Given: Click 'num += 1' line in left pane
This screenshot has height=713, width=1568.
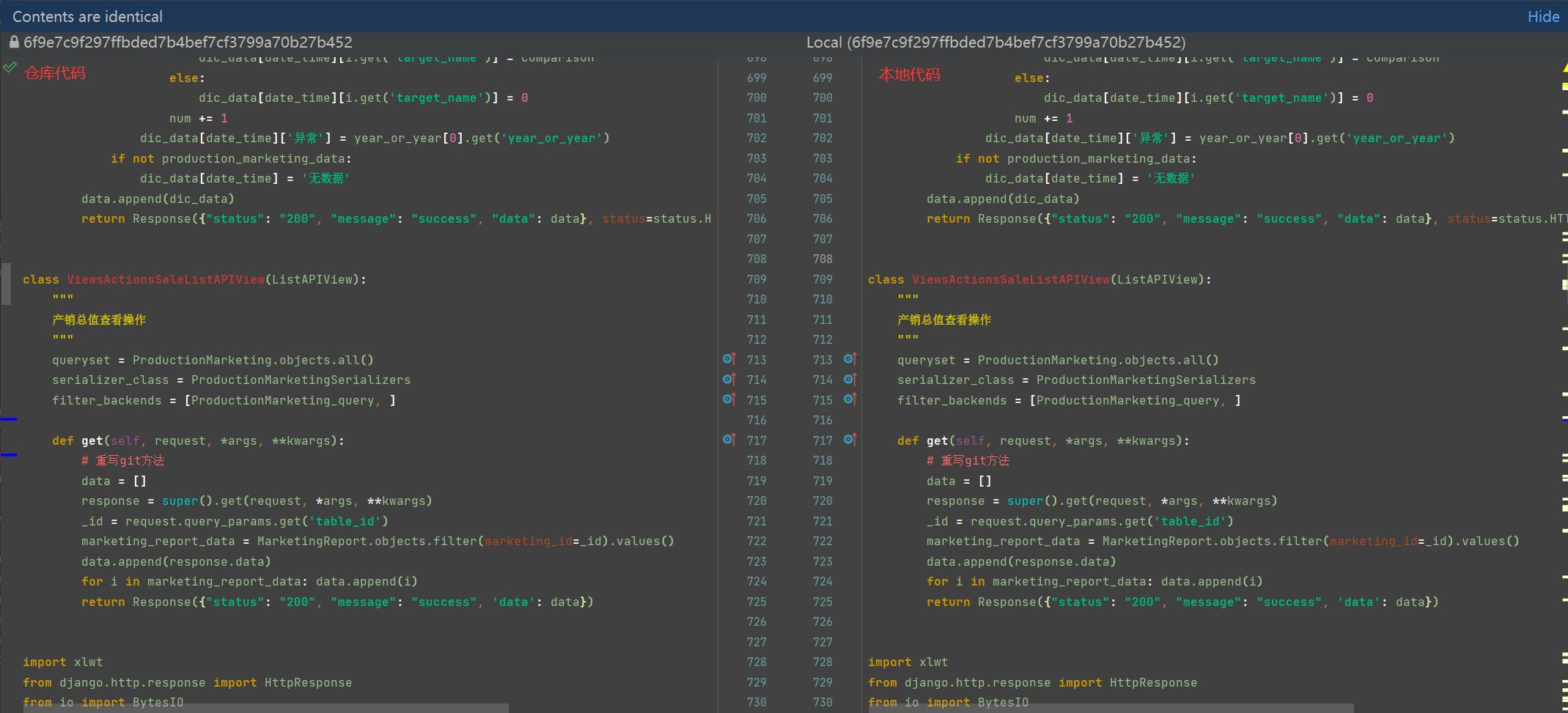Looking at the screenshot, I should pyautogui.click(x=198, y=118).
